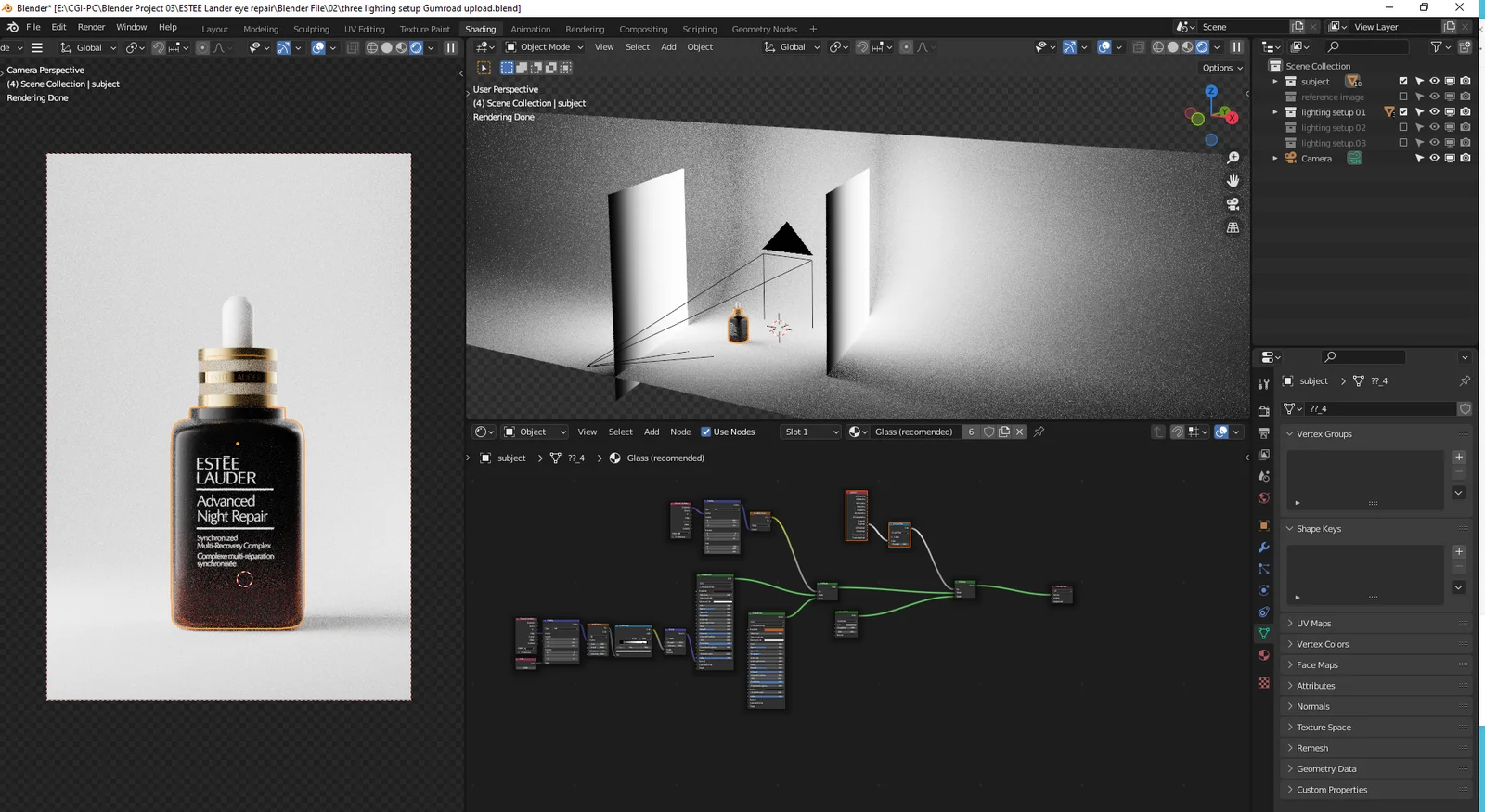Expand the lighting setup 01 collection
Screen dimensions: 1485x812
click(1275, 112)
